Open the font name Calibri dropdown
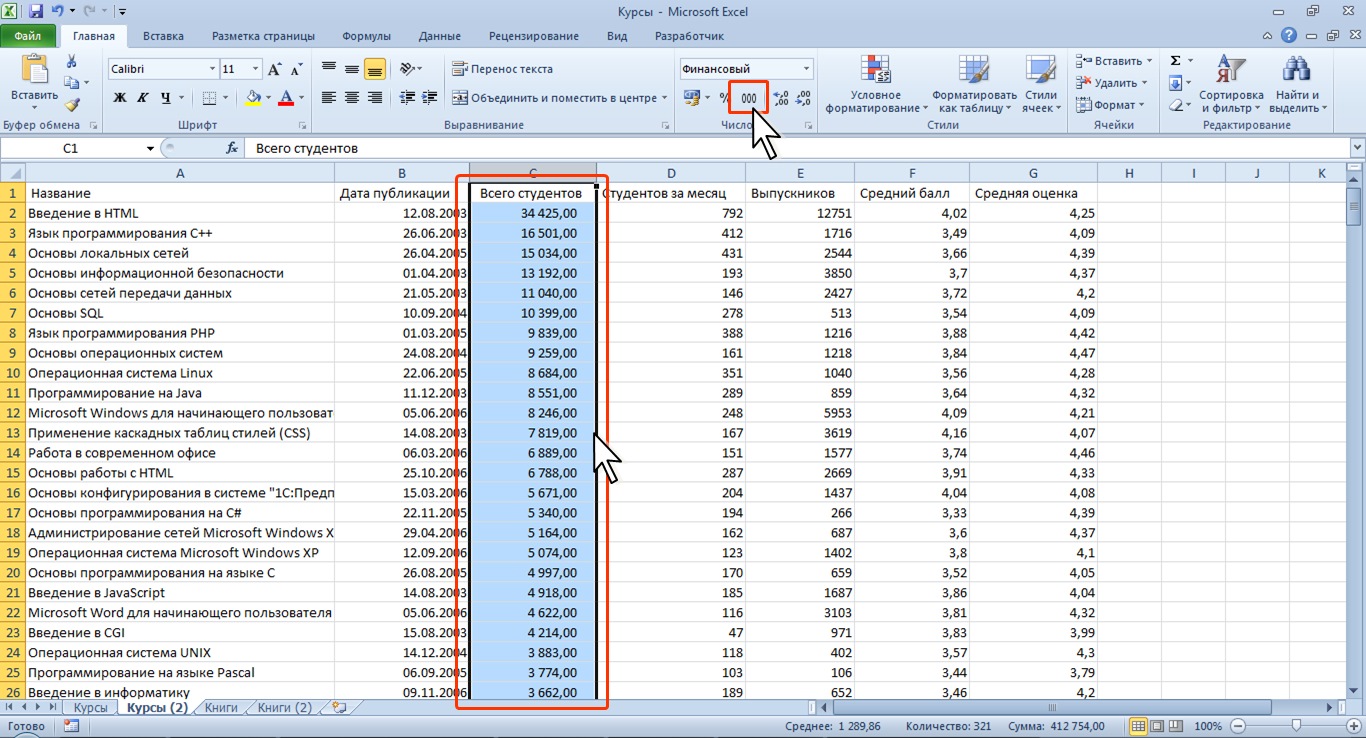 point(212,69)
